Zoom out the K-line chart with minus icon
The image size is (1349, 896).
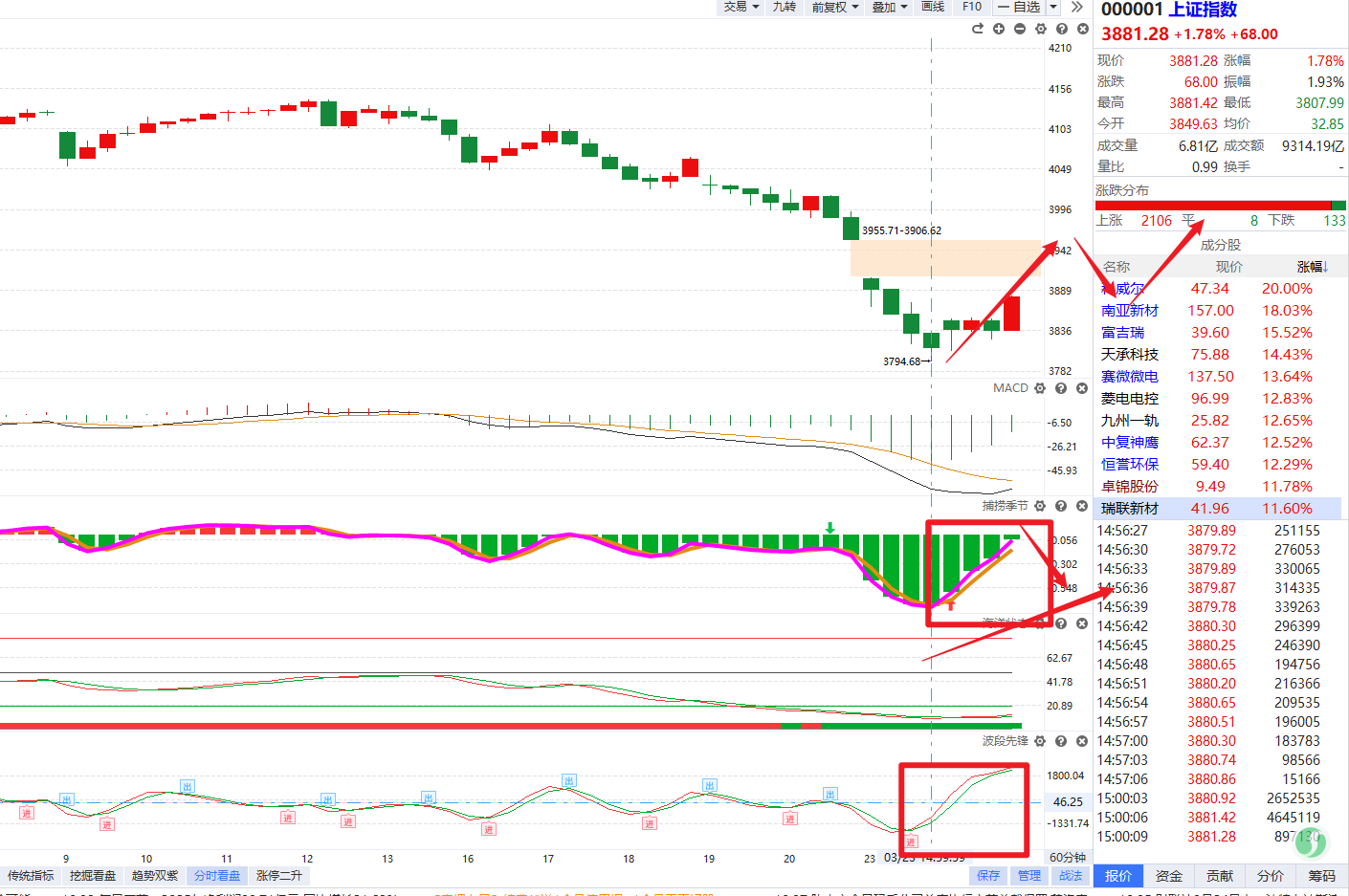(x=1020, y=29)
